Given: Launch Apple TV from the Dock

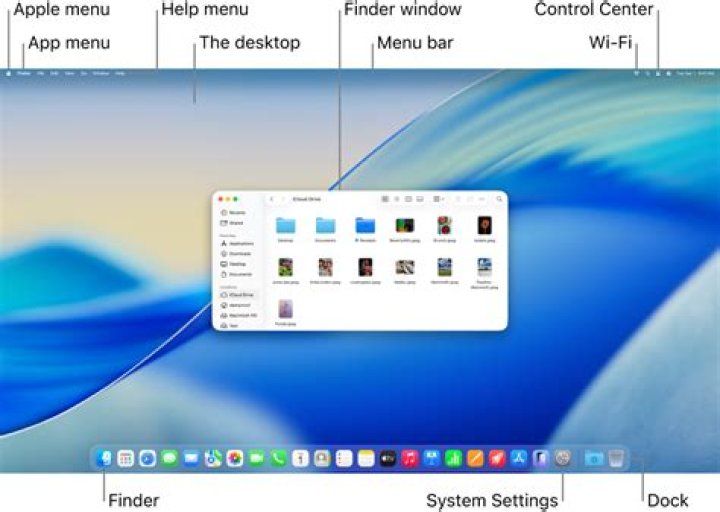Looking at the screenshot, I should (388, 458).
